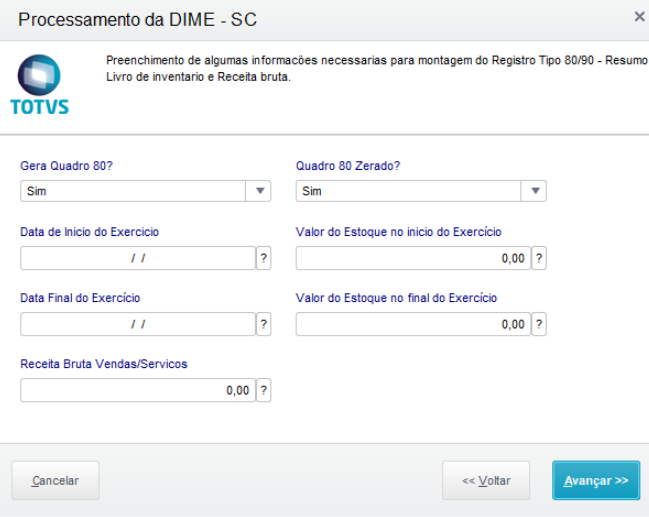Viewport: 649px width, 517px height.
Task: Close the Processamento da DIME dialog
Action: (x=639, y=17)
